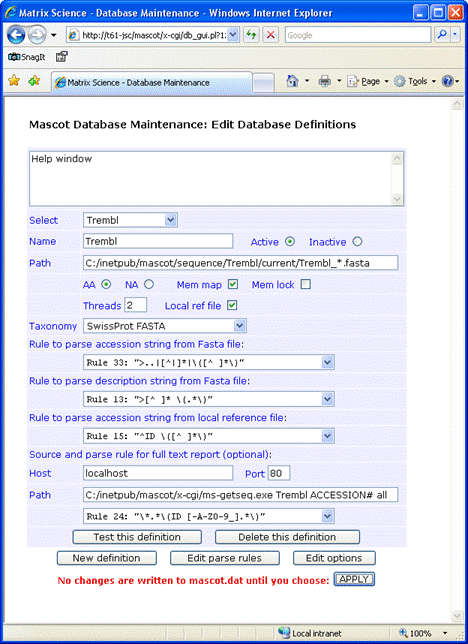Open the Home dropdown arrow
Image resolution: width=468 pixels, height=644 pixels.
(307, 81)
